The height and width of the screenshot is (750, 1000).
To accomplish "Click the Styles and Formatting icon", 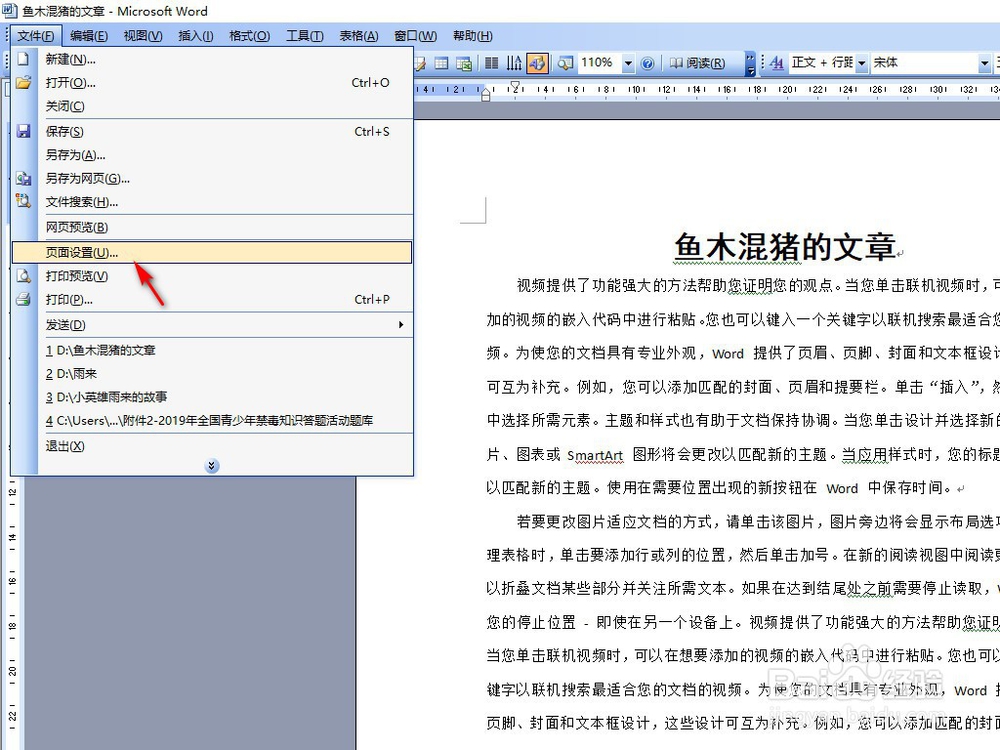I will 776,63.
